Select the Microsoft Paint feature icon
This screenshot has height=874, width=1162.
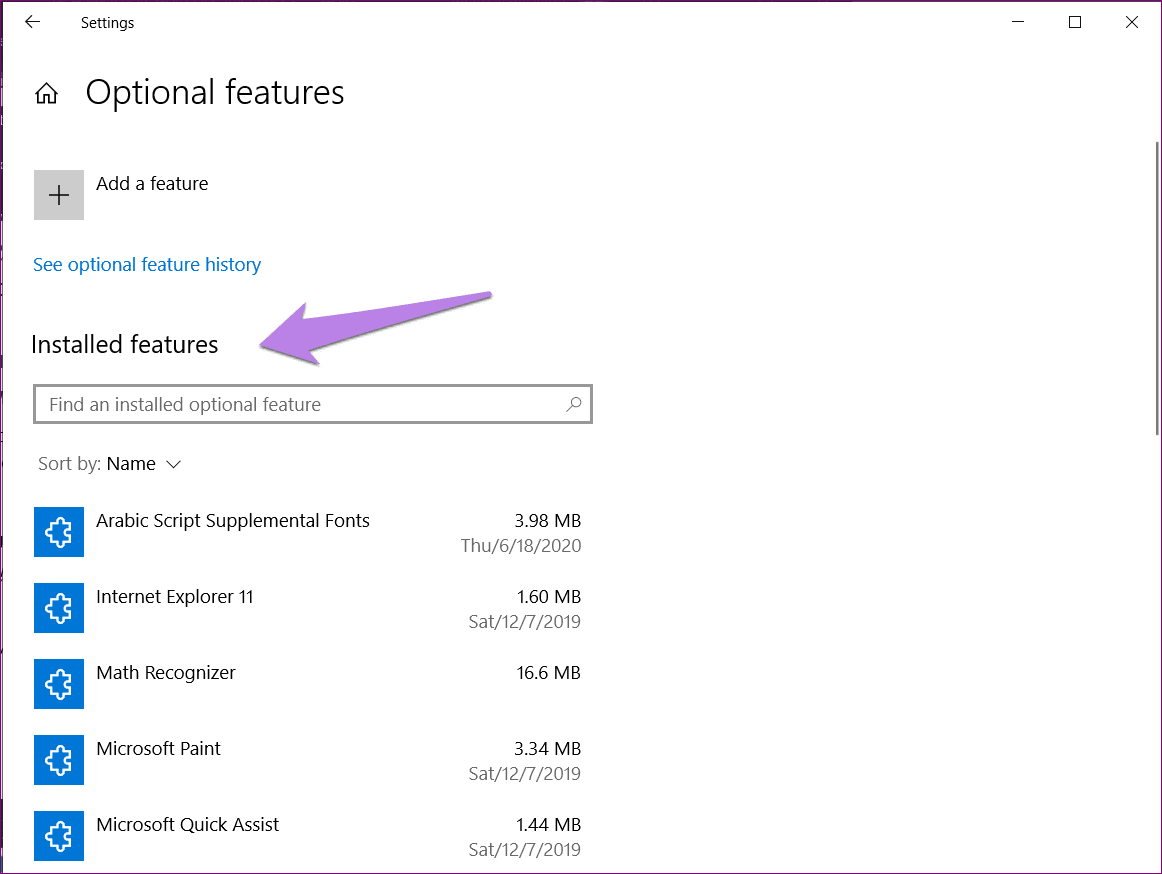[58, 760]
